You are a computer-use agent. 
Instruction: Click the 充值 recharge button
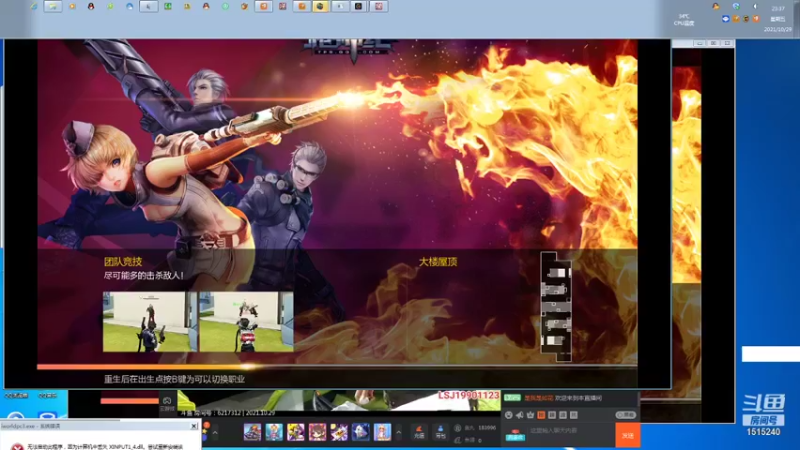click(x=419, y=433)
